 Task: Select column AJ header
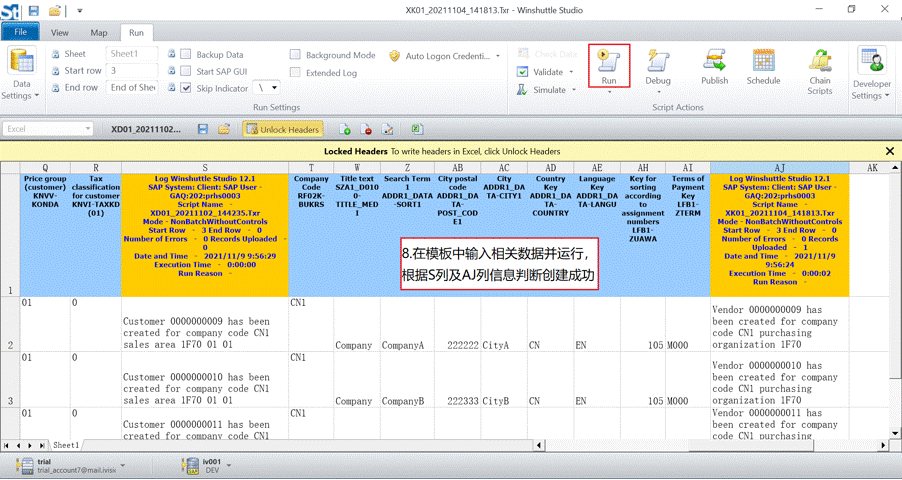click(779, 167)
